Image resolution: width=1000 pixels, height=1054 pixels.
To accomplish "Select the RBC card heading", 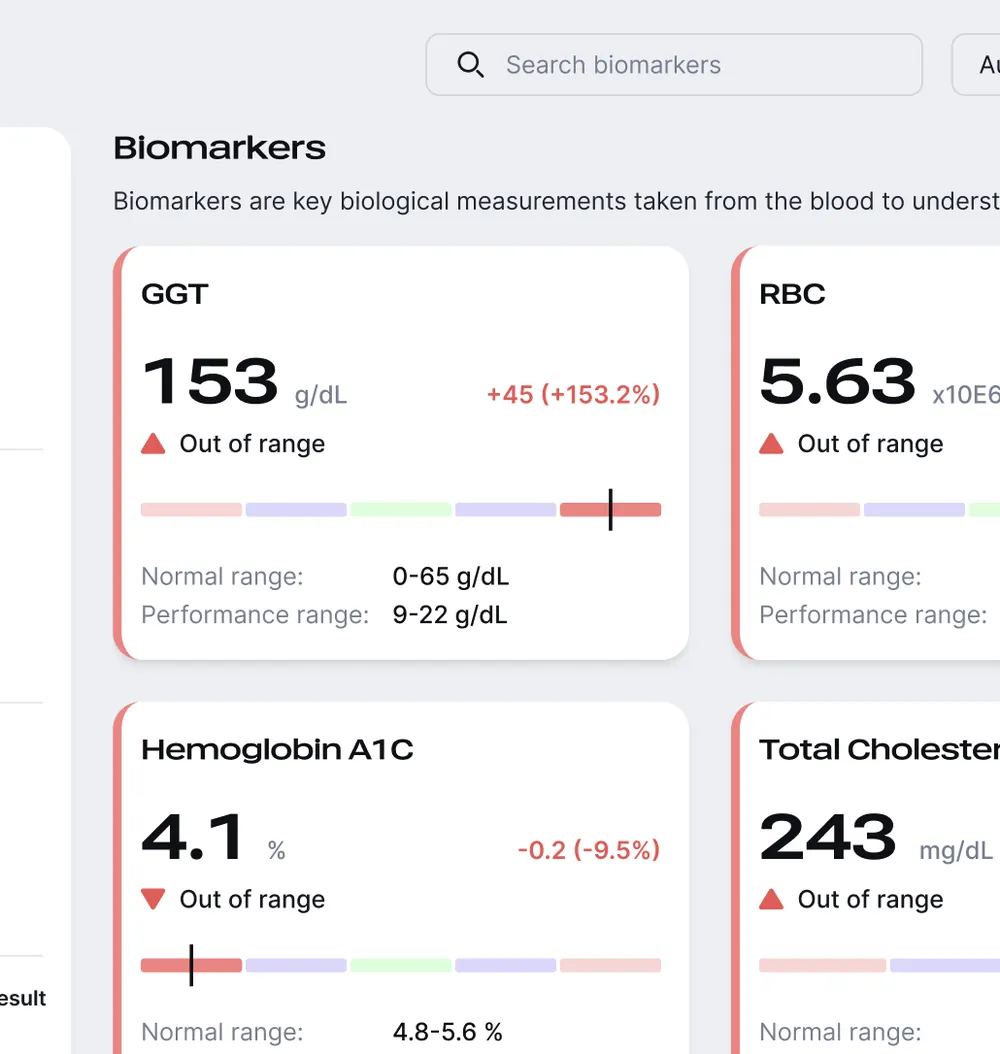I will point(792,294).
